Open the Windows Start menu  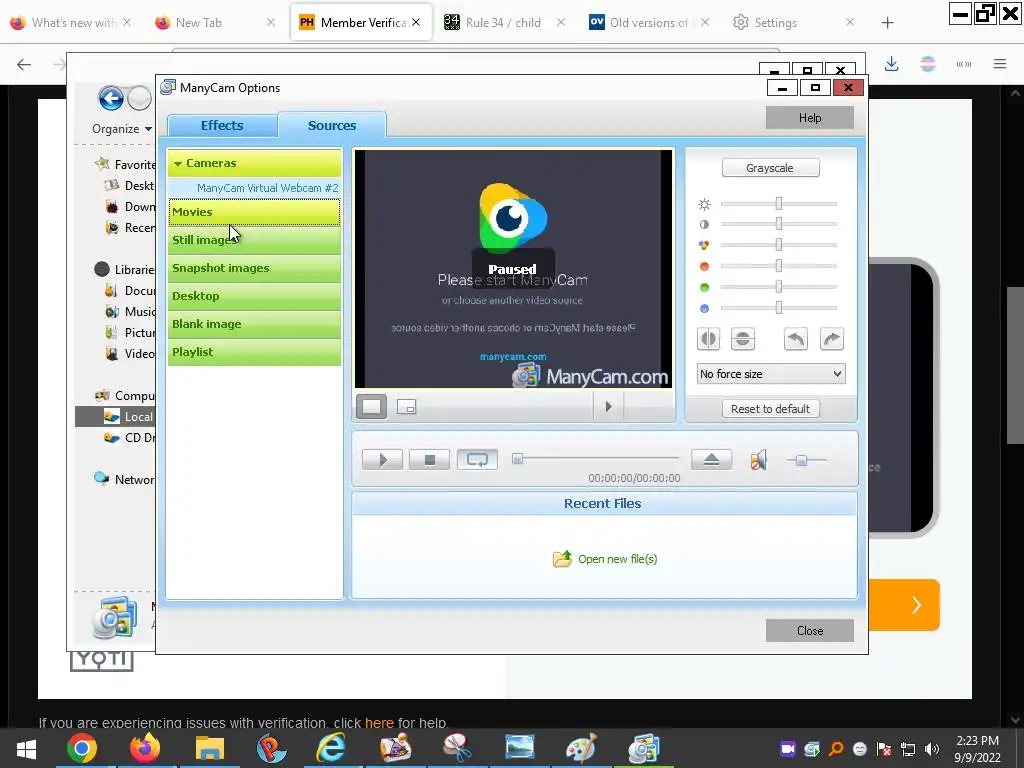26,748
